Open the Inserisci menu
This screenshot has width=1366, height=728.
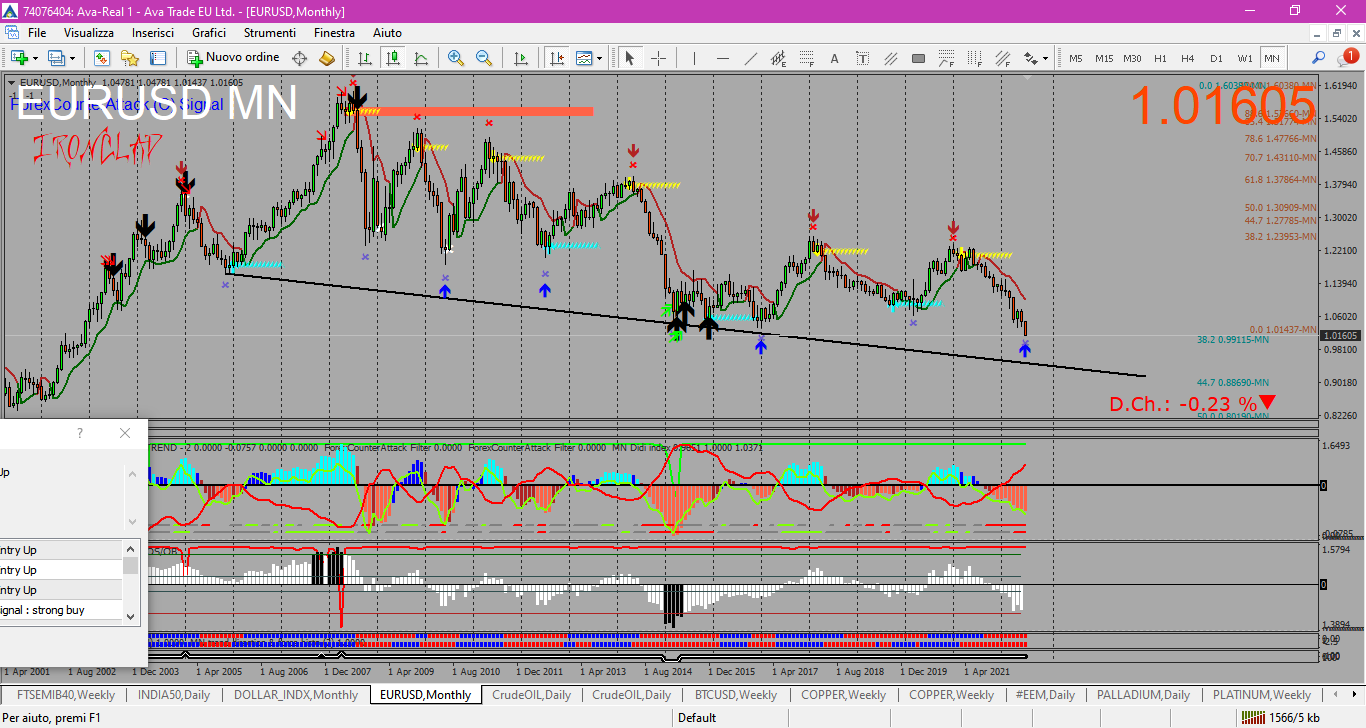pyautogui.click(x=153, y=33)
